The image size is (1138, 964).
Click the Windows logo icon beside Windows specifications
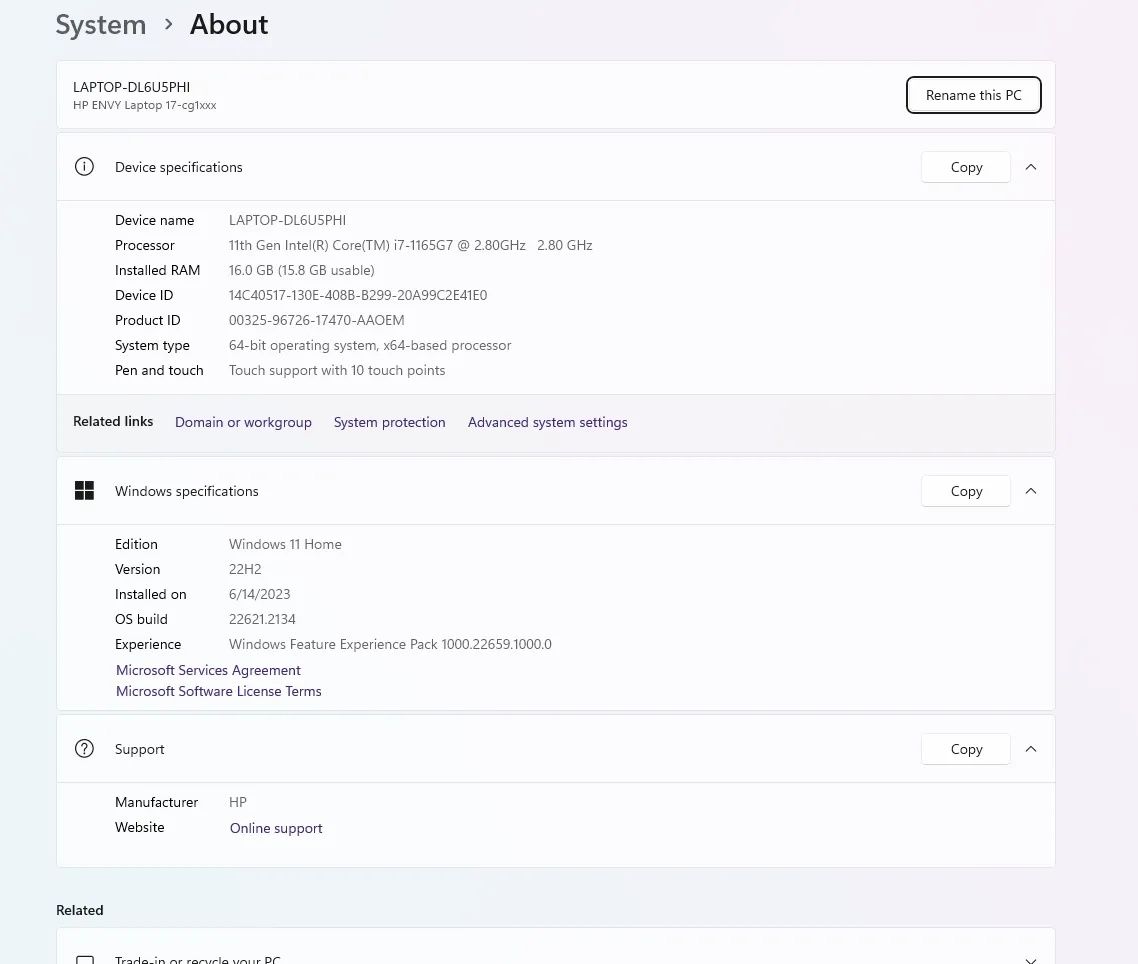(x=84, y=491)
